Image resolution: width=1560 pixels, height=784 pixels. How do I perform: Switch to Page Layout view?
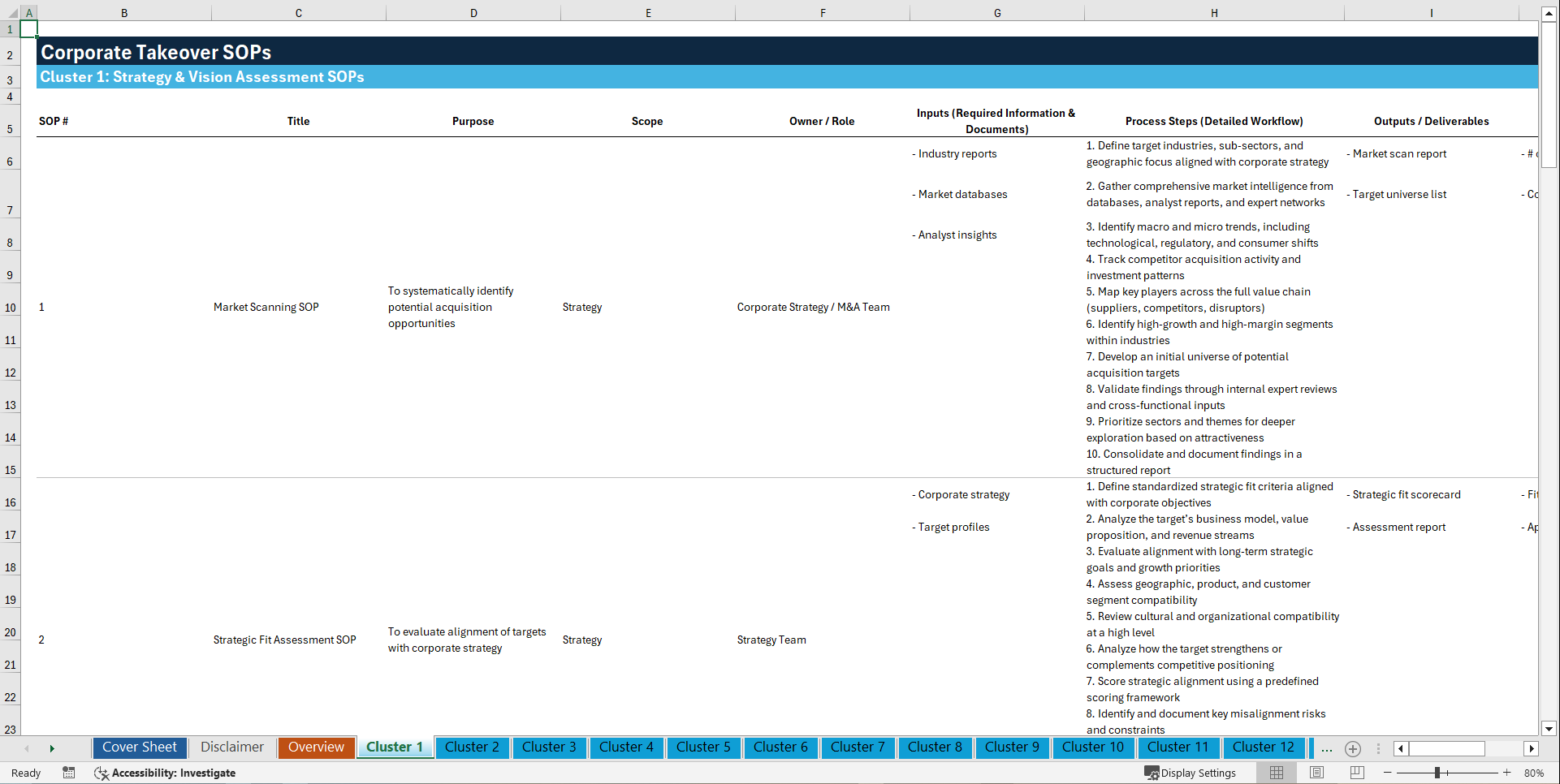click(x=1316, y=773)
